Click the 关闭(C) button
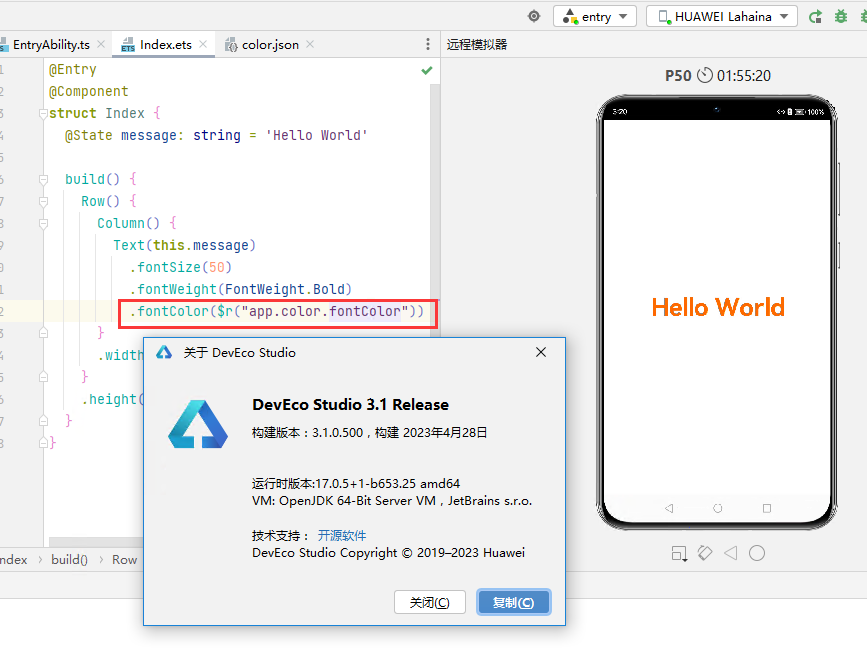 430,603
